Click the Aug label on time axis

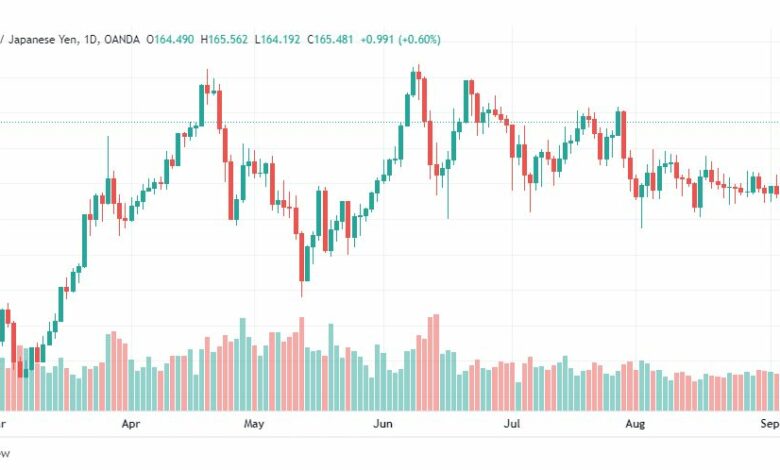[635, 424]
